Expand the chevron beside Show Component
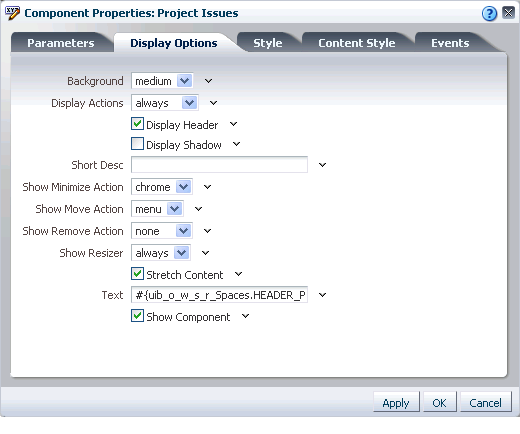 pyautogui.click(x=245, y=316)
